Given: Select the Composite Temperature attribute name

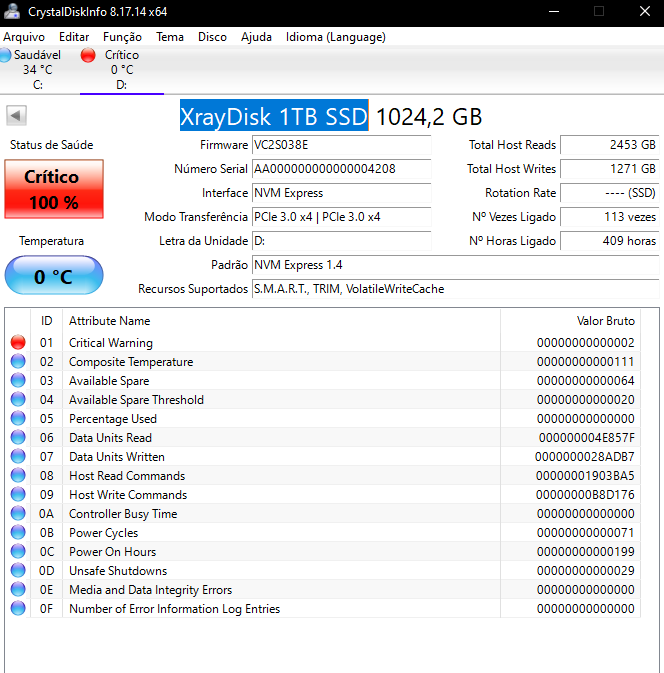Looking at the screenshot, I should click(x=131, y=362).
